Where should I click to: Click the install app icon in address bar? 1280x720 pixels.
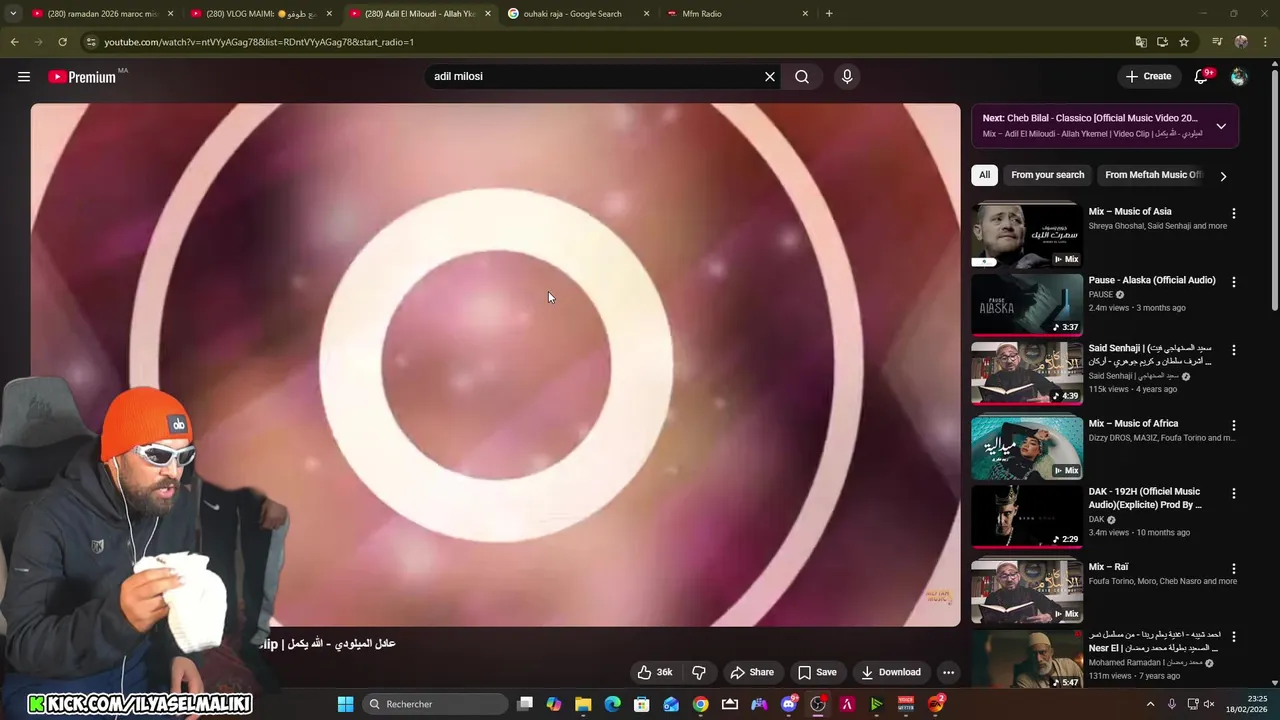click(x=1162, y=42)
